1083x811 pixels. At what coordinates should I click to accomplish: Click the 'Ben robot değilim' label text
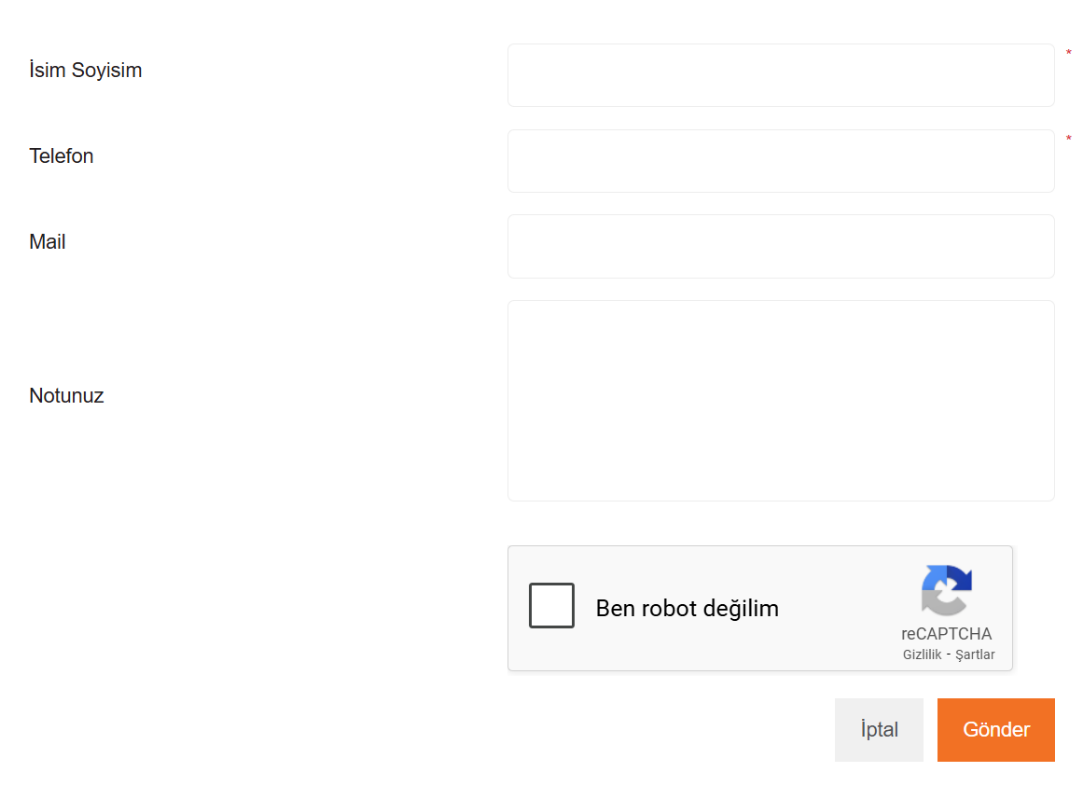click(687, 609)
